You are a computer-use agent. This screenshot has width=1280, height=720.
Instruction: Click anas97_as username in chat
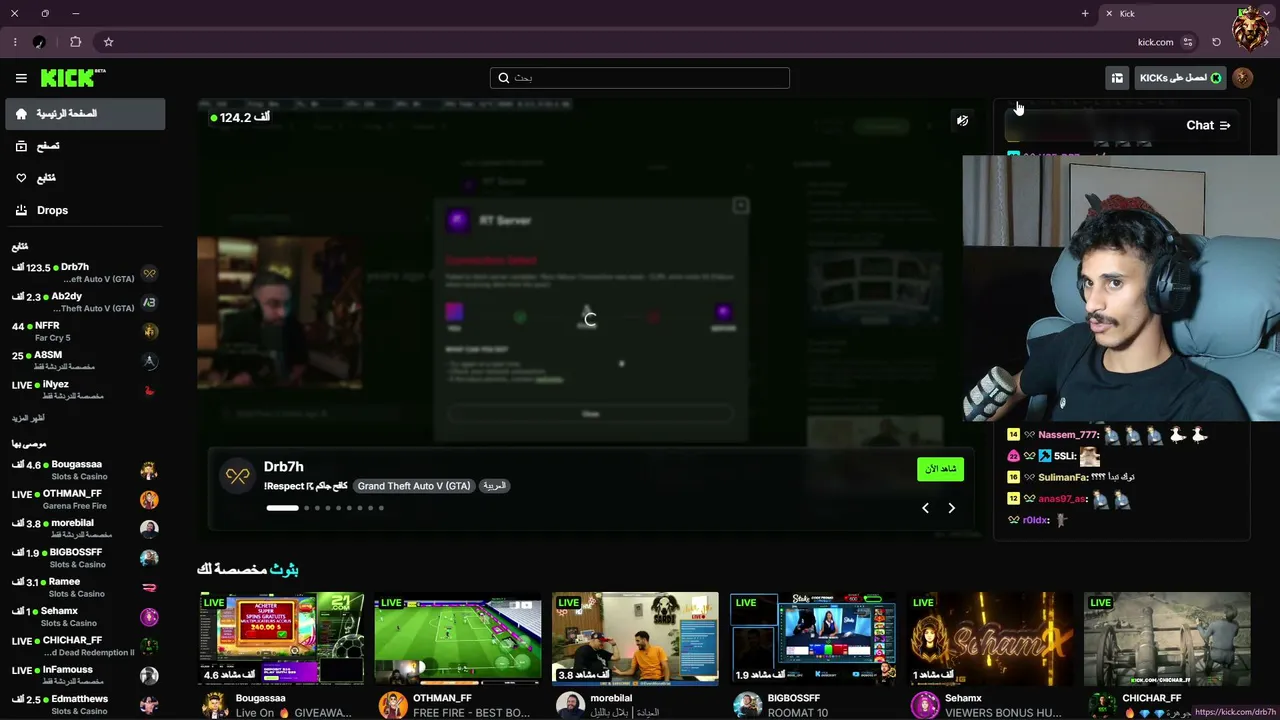pyautogui.click(x=1061, y=499)
